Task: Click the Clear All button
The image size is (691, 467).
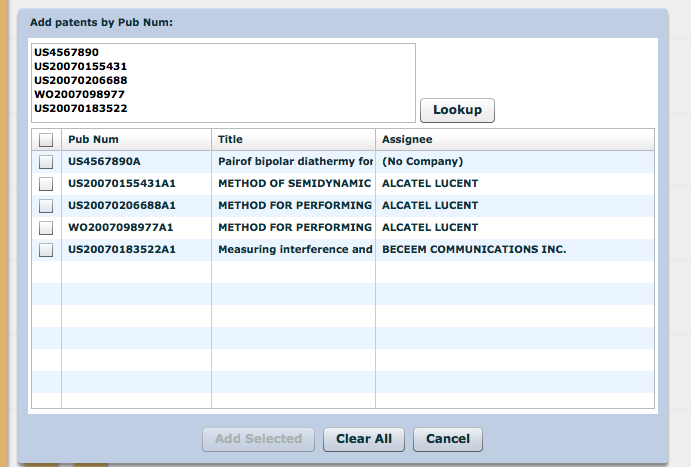Action: pyautogui.click(x=364, y=439)
